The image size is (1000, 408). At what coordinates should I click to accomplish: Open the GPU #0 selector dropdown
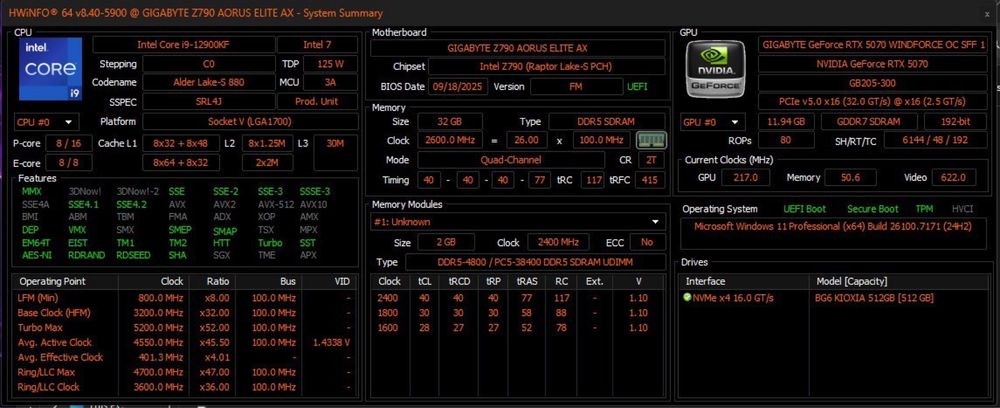tap(712, 122)
